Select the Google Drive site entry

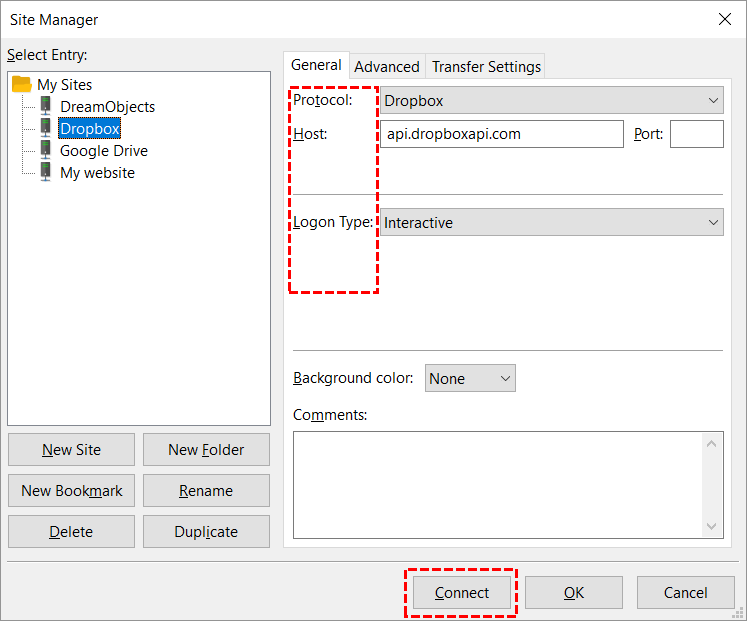click(x=104, y=150)
